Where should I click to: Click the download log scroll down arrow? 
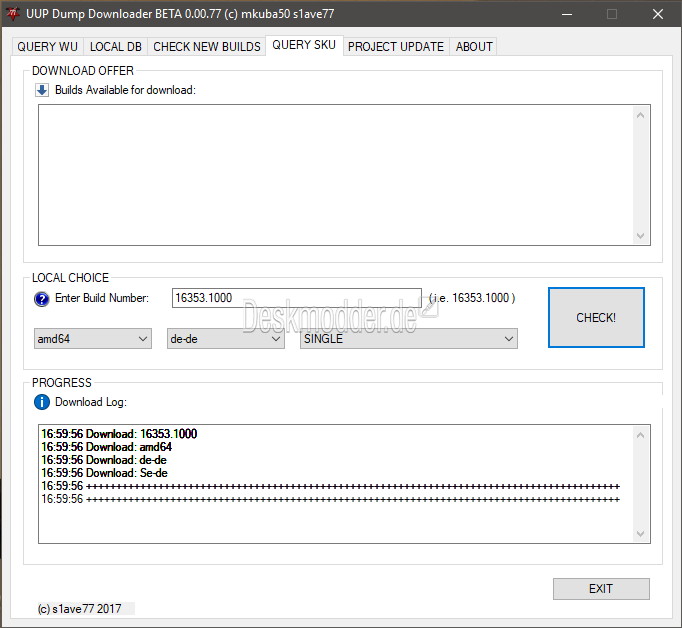coord(640,533)
